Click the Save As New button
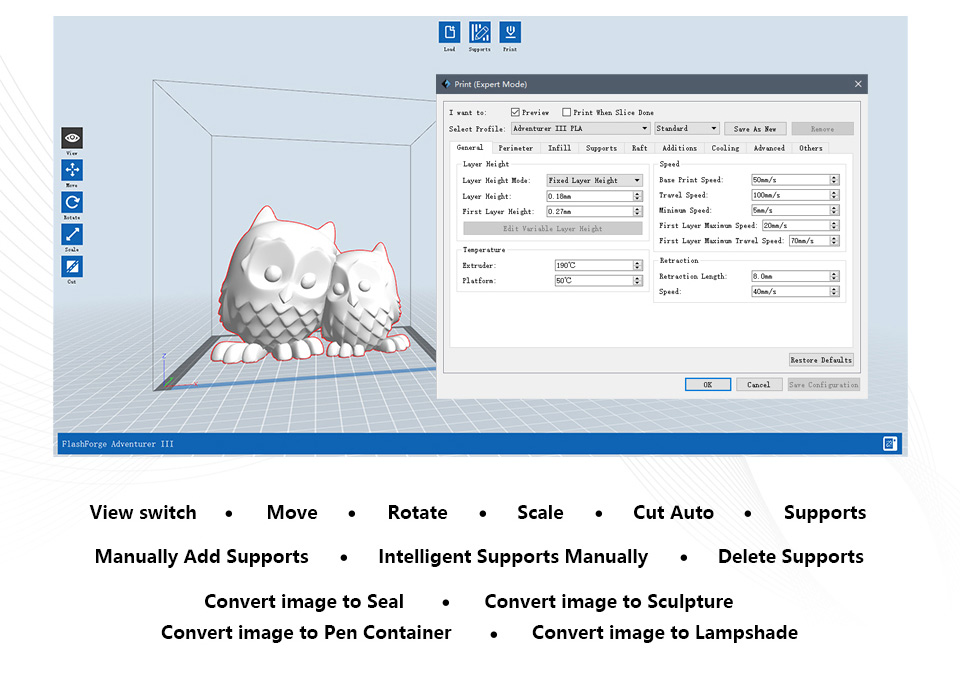Screen dimensions: 960x682 [x=755, y=129]
